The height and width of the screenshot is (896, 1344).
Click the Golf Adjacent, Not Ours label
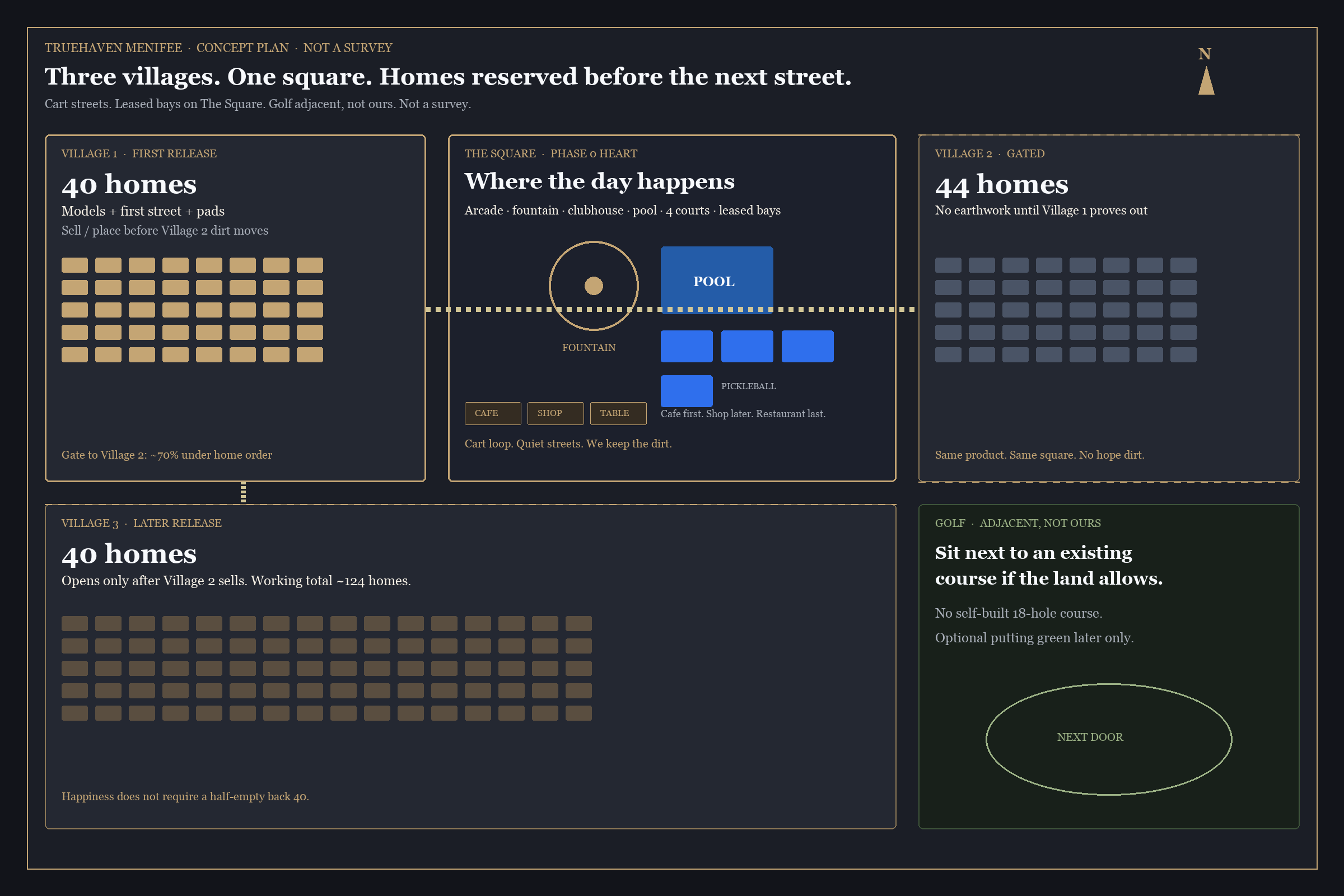(x=1018, y=524)
